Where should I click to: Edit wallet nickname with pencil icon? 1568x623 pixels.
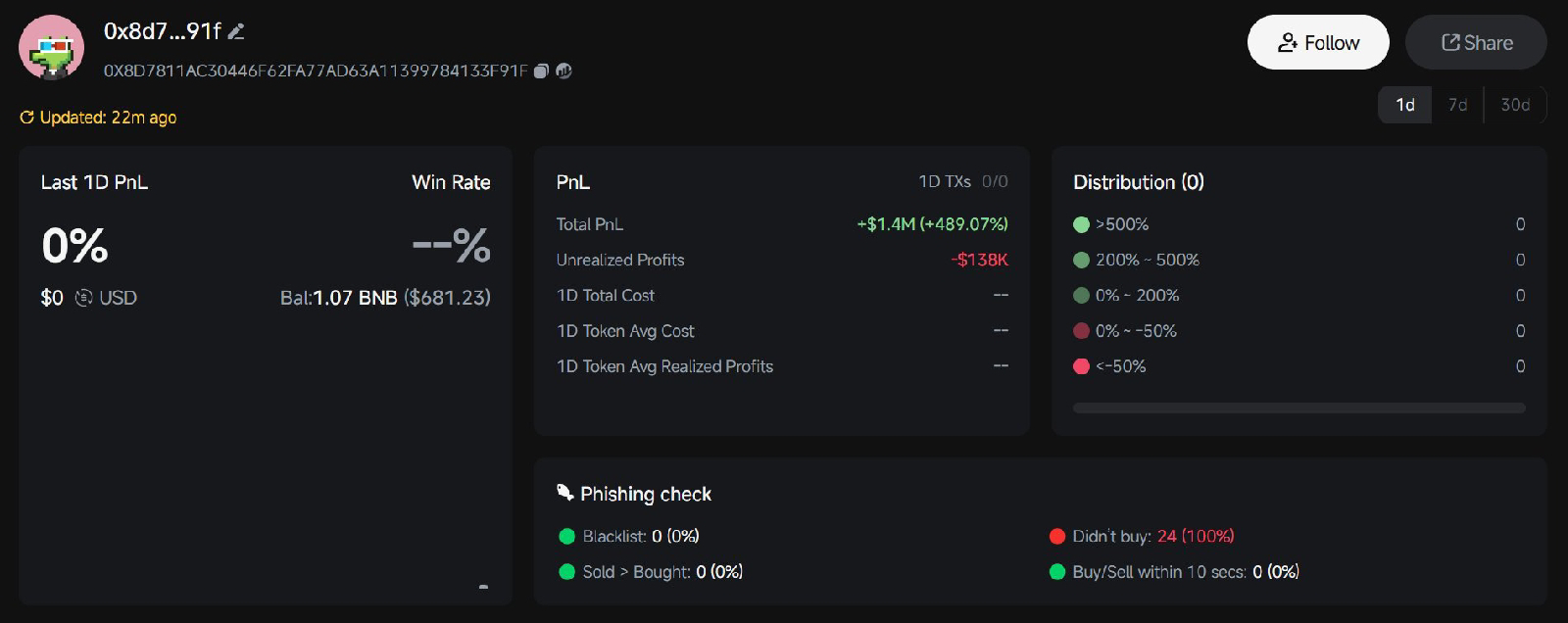click(235, 31)
